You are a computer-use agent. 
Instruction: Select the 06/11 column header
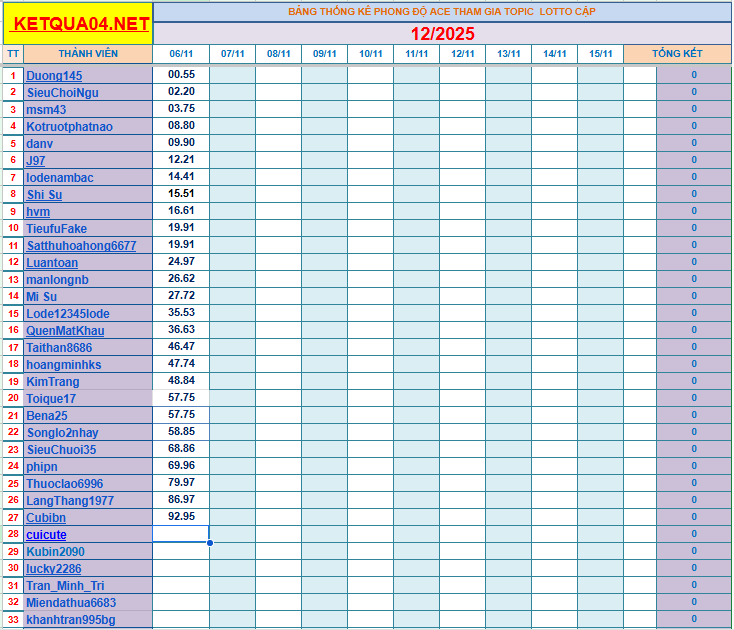[181, 54]
